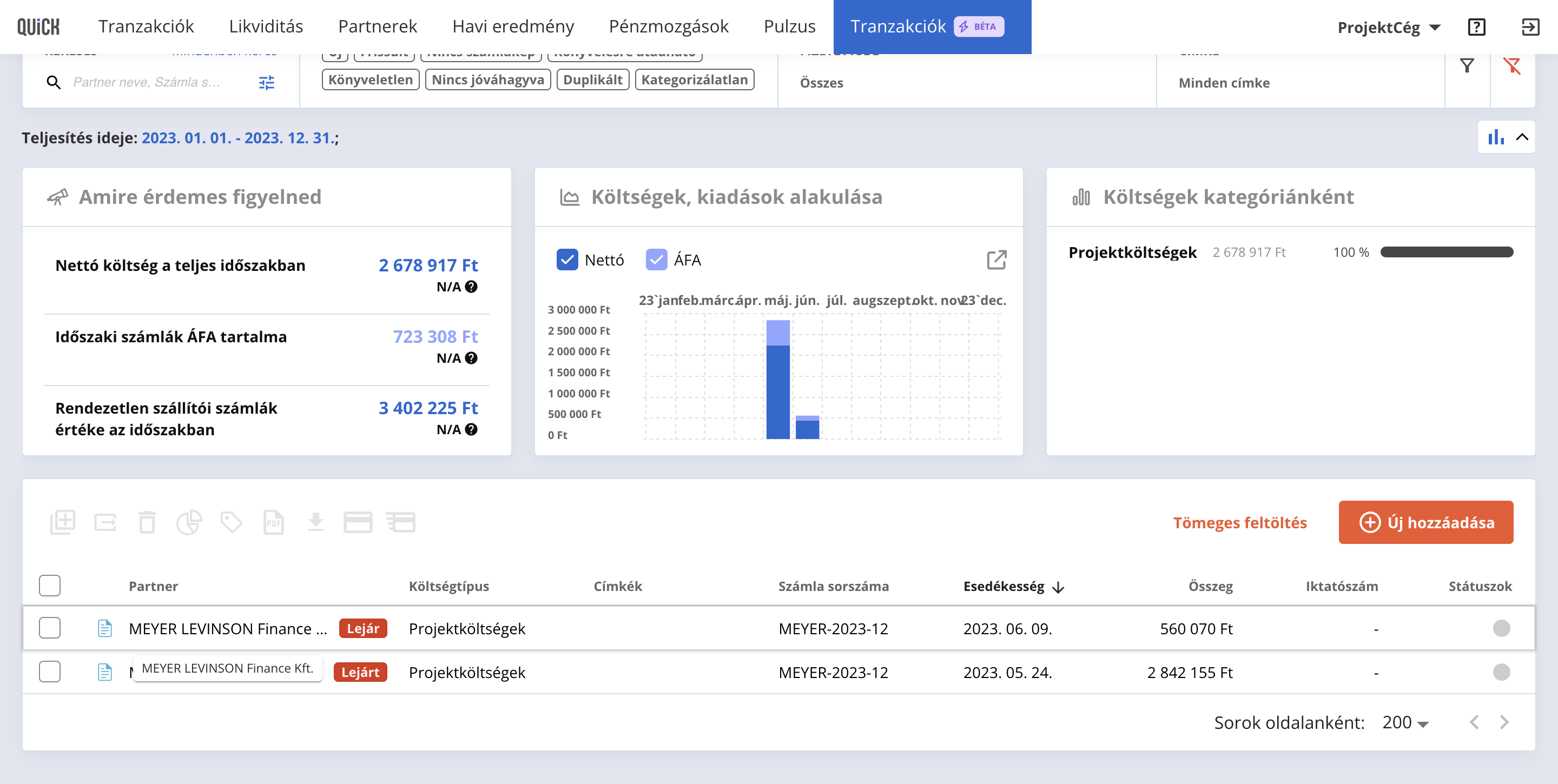This screenshot has width=1558, height=784.
Task: Open advanced search filter sliders icon
Action: (267, 82)
